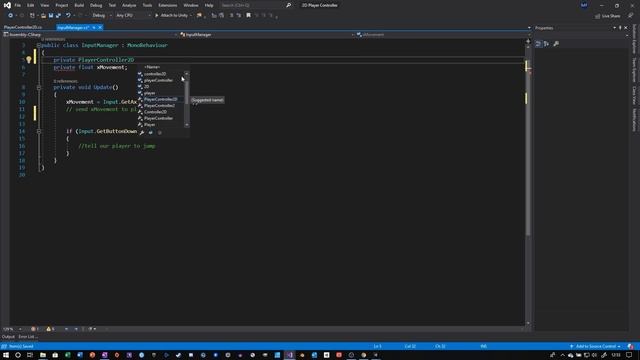
Task: Open the Debug configuration dropdown
Action: [x=102, y=16]
